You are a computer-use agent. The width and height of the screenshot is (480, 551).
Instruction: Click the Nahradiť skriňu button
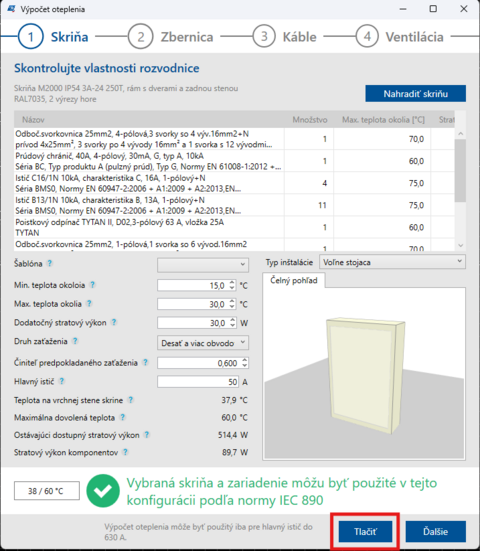pos(415,93)
